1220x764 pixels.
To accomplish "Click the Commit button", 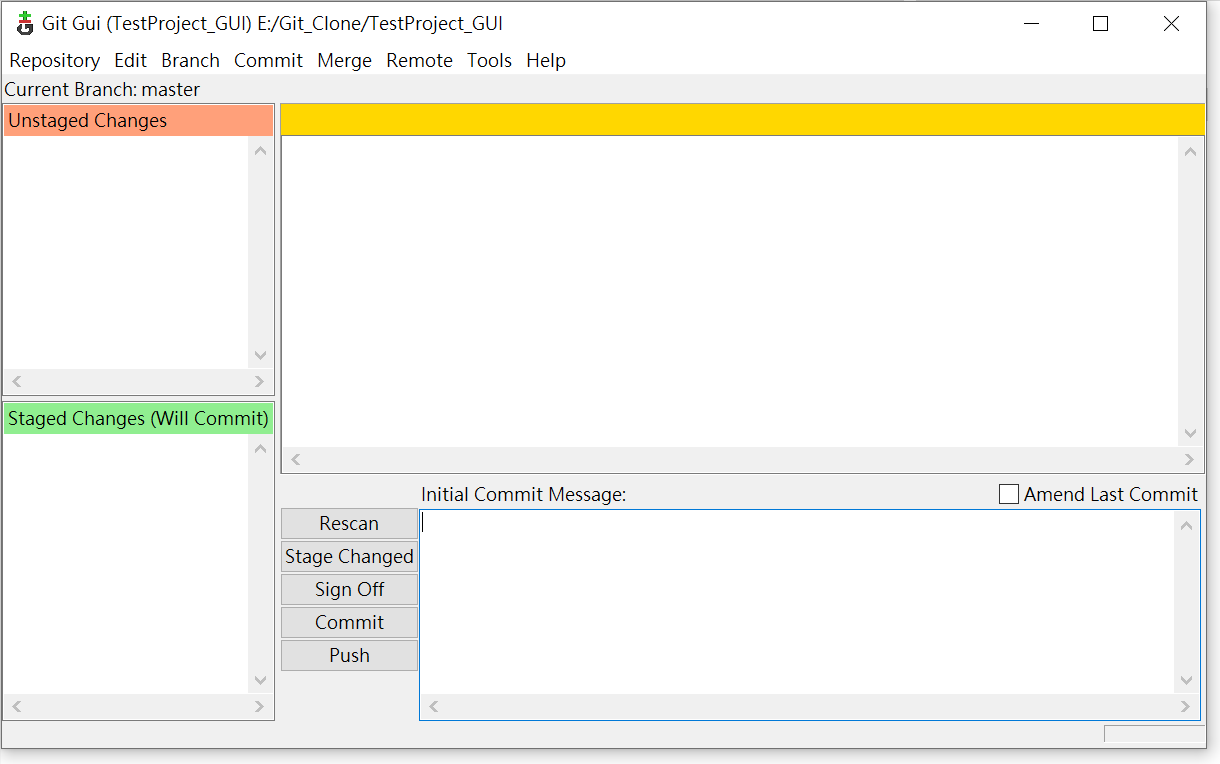I will pyautogui.click(x=349, y=622).
